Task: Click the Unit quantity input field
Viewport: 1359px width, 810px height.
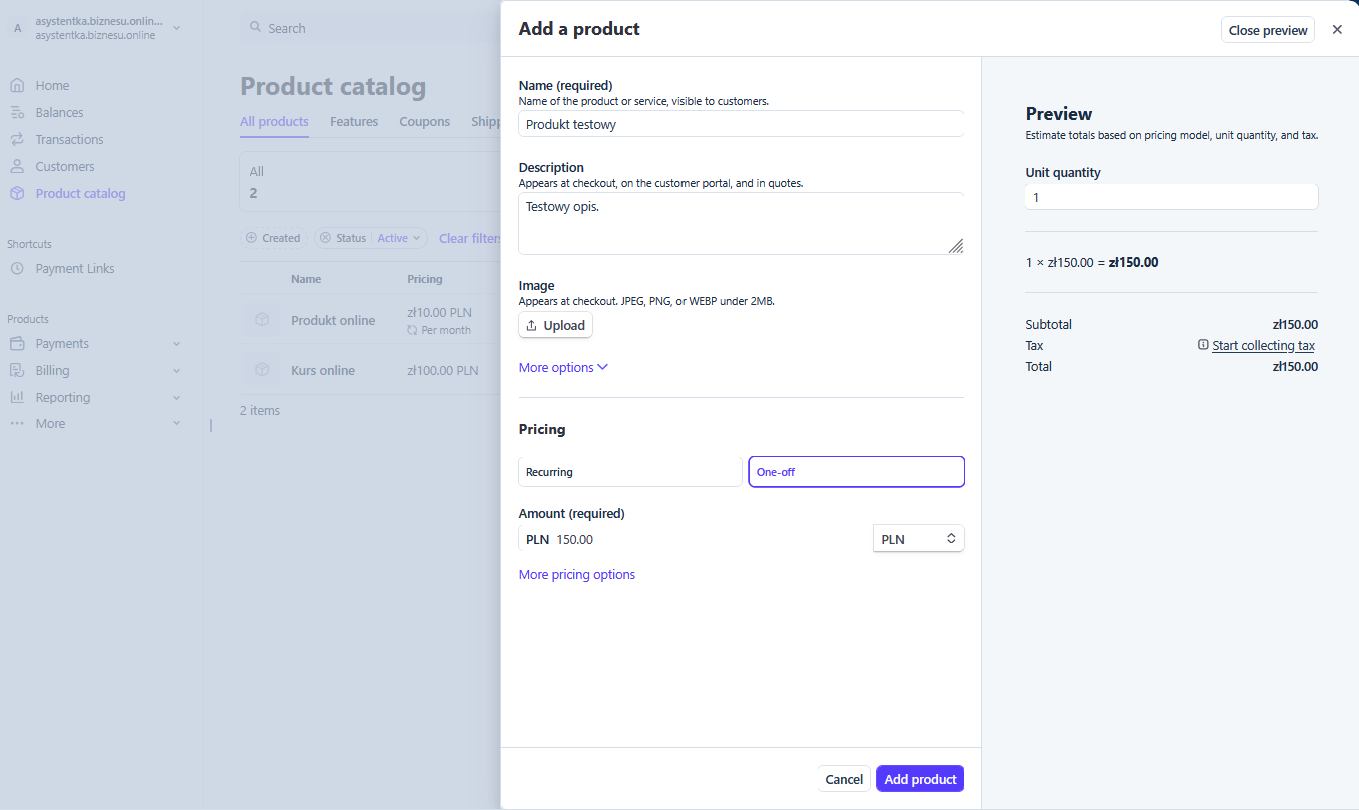Action: [1171, 198]
